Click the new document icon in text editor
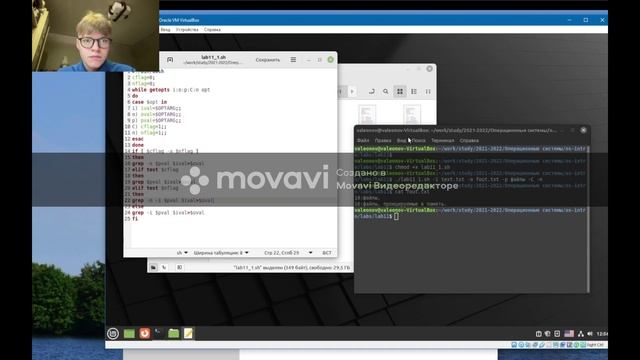 pyautogui.click(x=170, y=60)
